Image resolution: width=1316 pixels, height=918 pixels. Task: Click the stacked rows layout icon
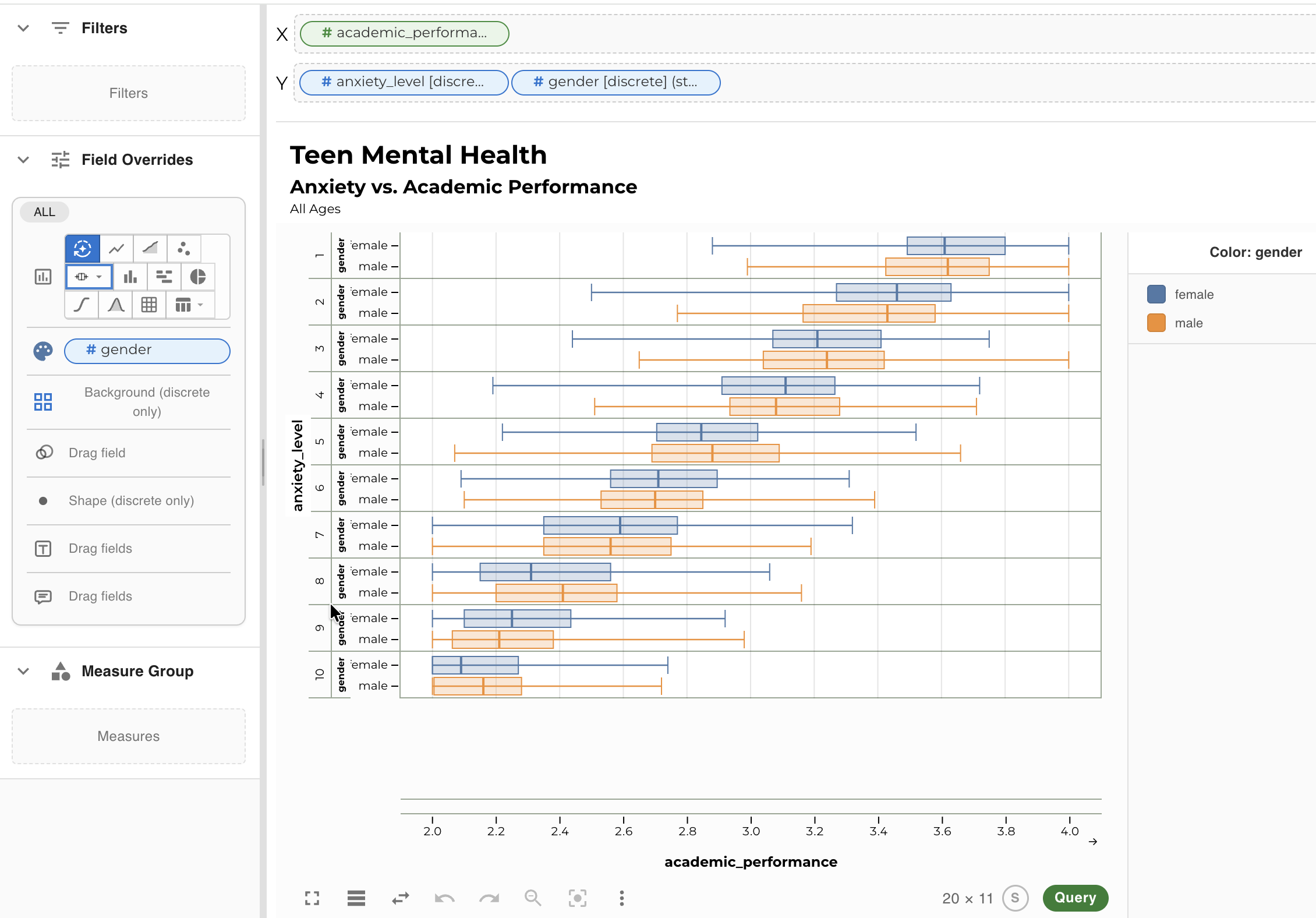coord(356,898)
